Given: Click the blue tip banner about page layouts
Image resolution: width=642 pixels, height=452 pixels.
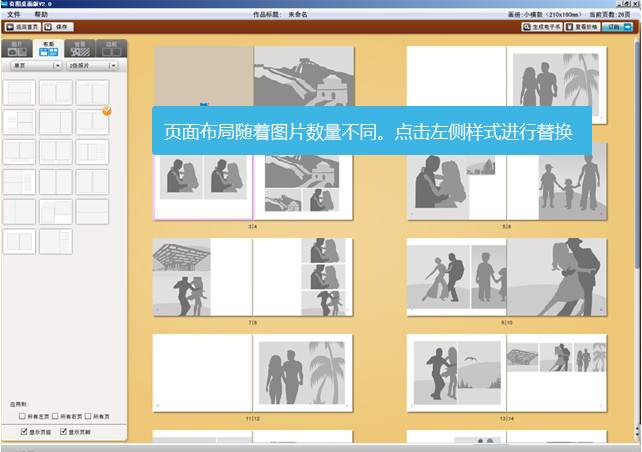Looking at the screenshot, I should [x=372, y=131].
